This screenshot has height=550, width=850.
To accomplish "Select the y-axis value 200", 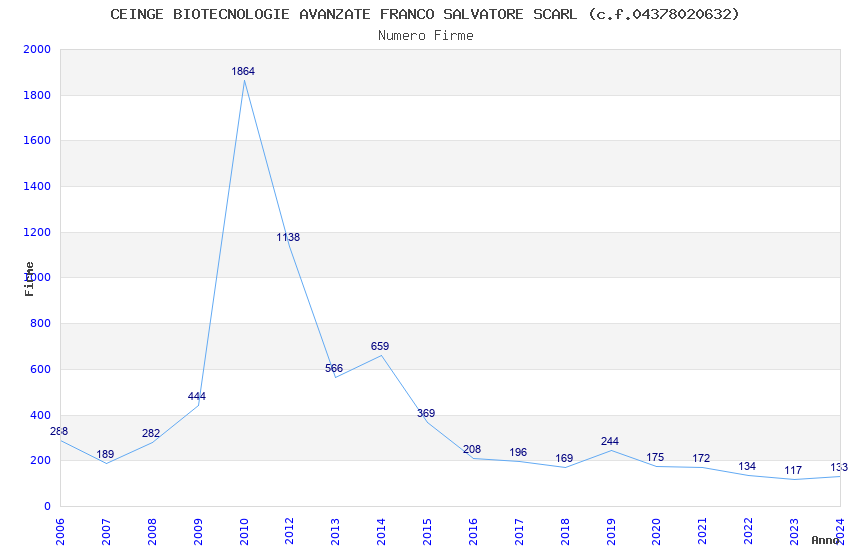I will pos(40,461).
